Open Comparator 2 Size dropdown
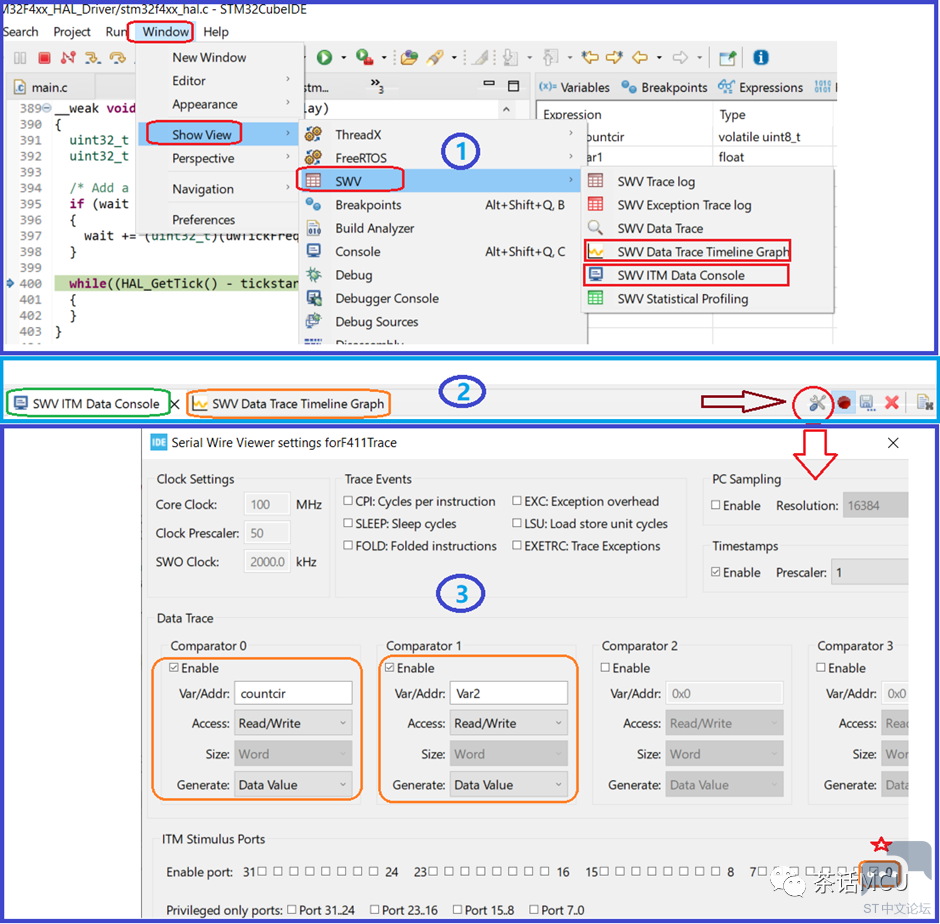Viewport: 940px width, 924px height. coord(724,754)
